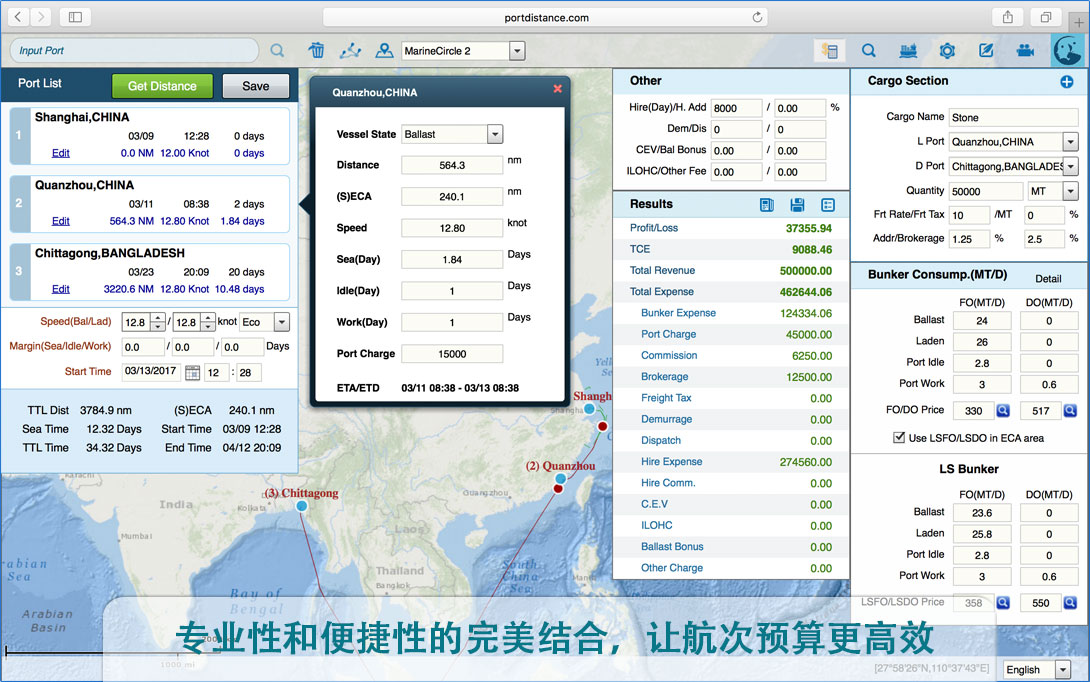The height and width of the screenshot is (682, 1090).
Task: Click Edit link for Quanzhou,CHINA
Action: click(60, 221)
